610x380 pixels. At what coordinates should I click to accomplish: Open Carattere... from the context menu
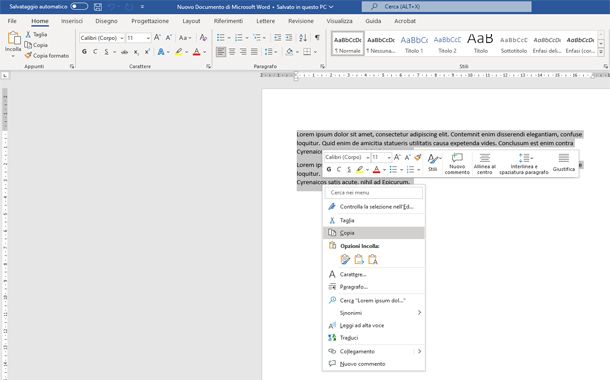pyautogui.click(x=374, y=275)
